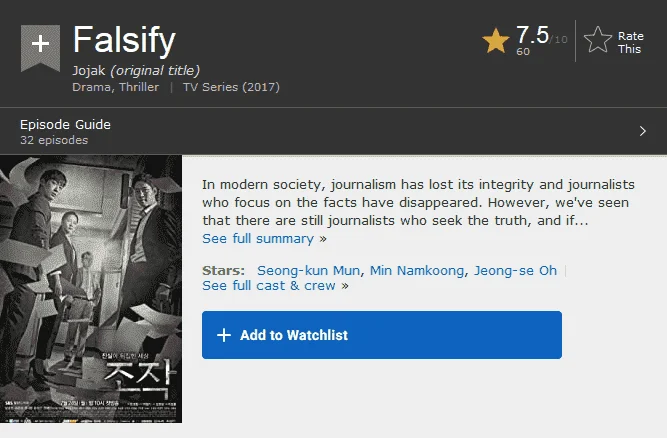The image size is (667, 438).
Task: Click the Add to Watchlist button
Action: point(382,335)
